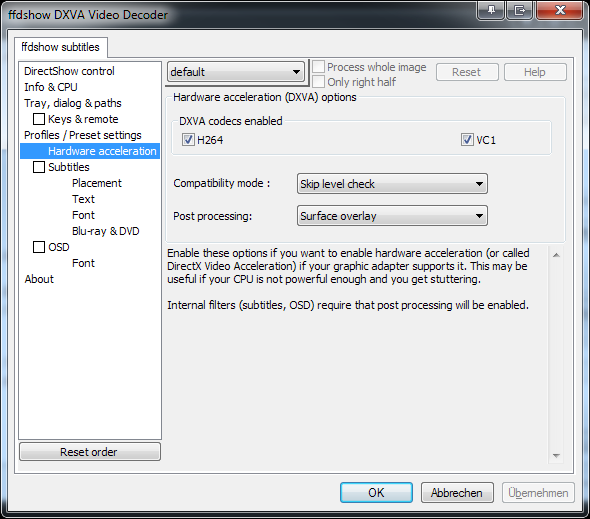
Task: Open Blu-ray & DVD subtitle settings
Action: pyautogui.click(x=106, y=231)
